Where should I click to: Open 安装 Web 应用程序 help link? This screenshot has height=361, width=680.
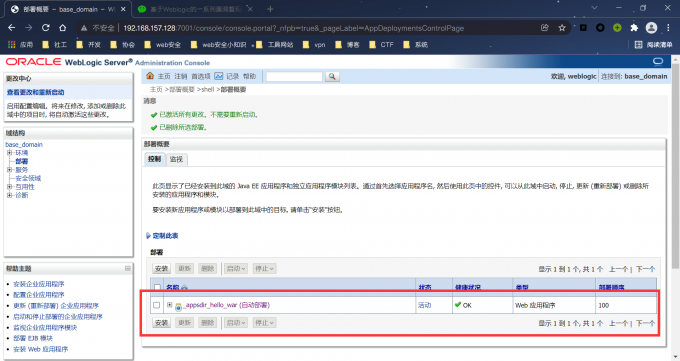pyautogui.click(x=40, y=349)
